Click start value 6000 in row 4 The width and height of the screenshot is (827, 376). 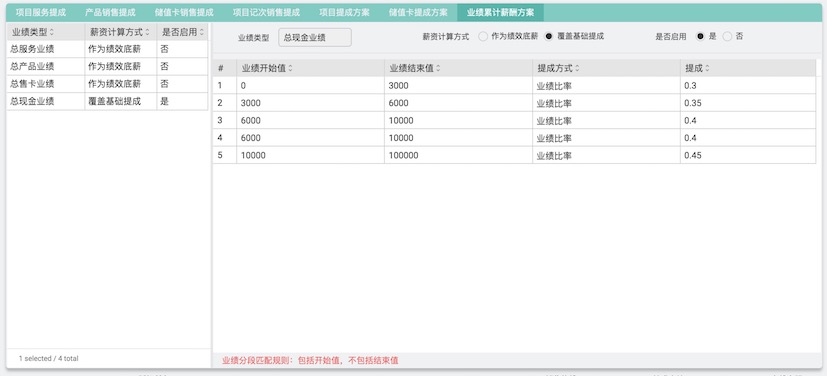pyautogui.click(x=310, y=138)
